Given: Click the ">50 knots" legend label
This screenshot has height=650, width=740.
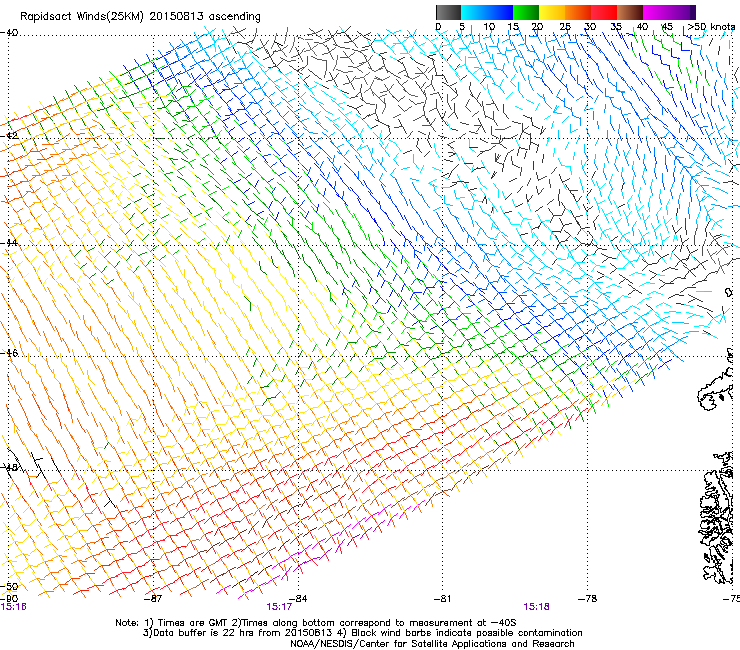Looking at the screenshot, I should pos(711,26).
